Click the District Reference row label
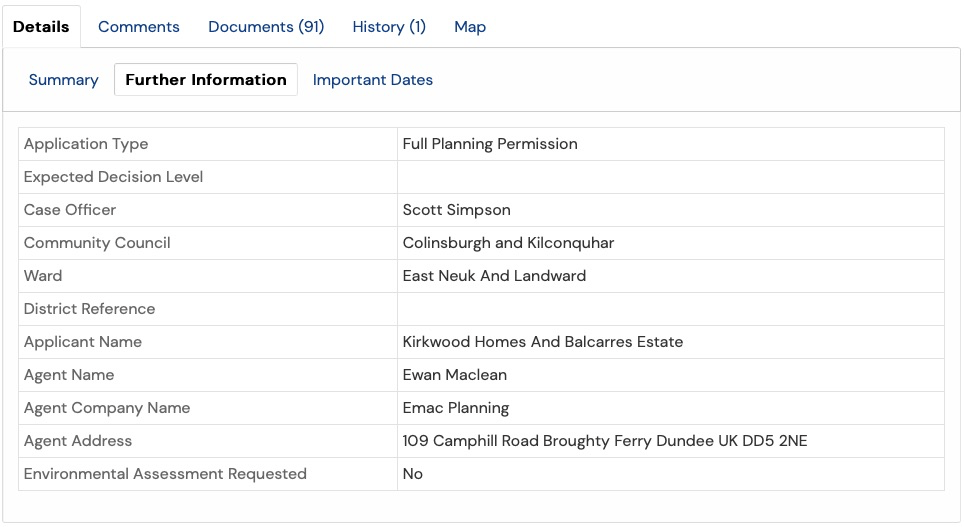964x527 pixels. tap(89, 309)
